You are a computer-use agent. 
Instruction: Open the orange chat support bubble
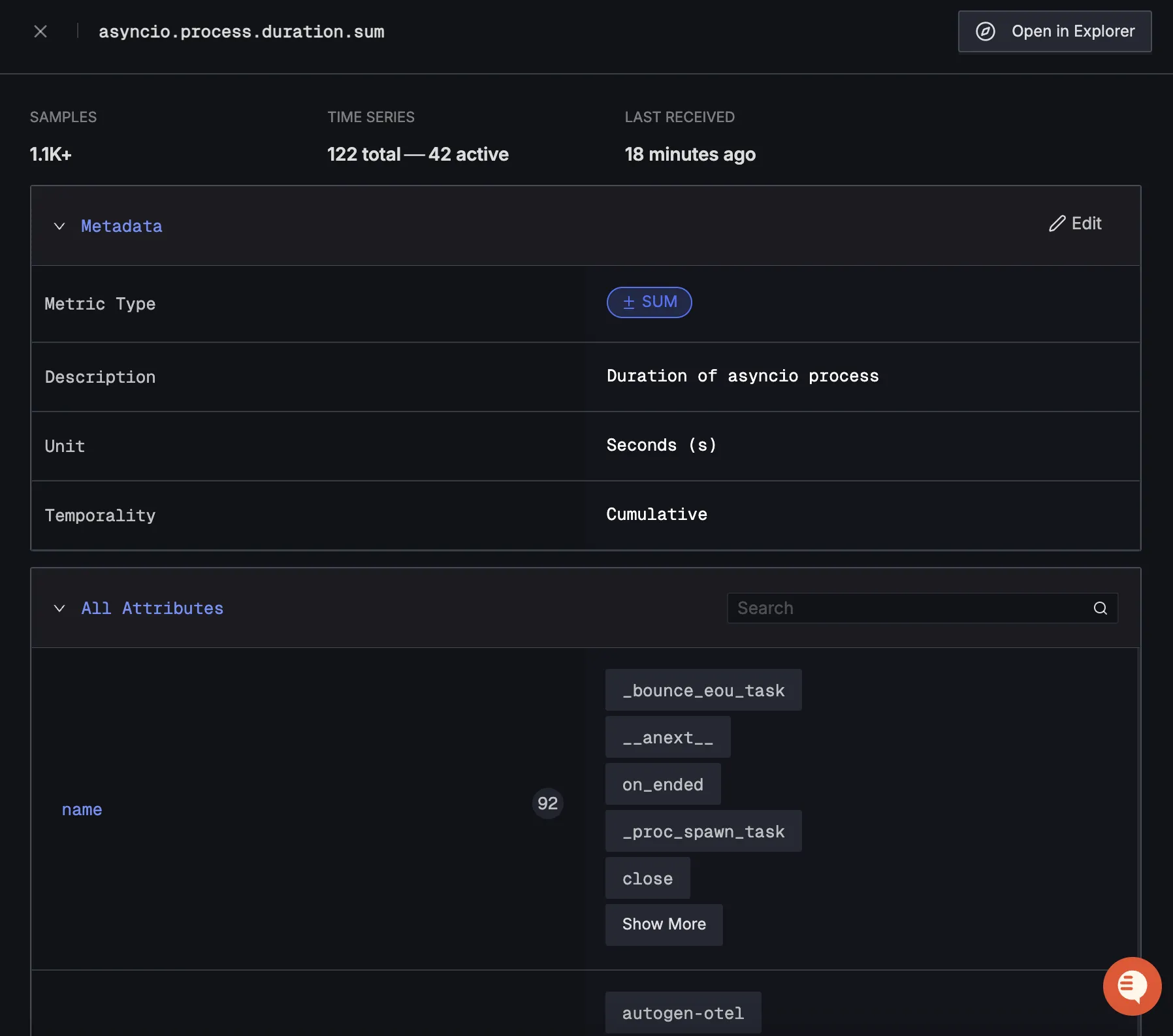click(1131, 986)
